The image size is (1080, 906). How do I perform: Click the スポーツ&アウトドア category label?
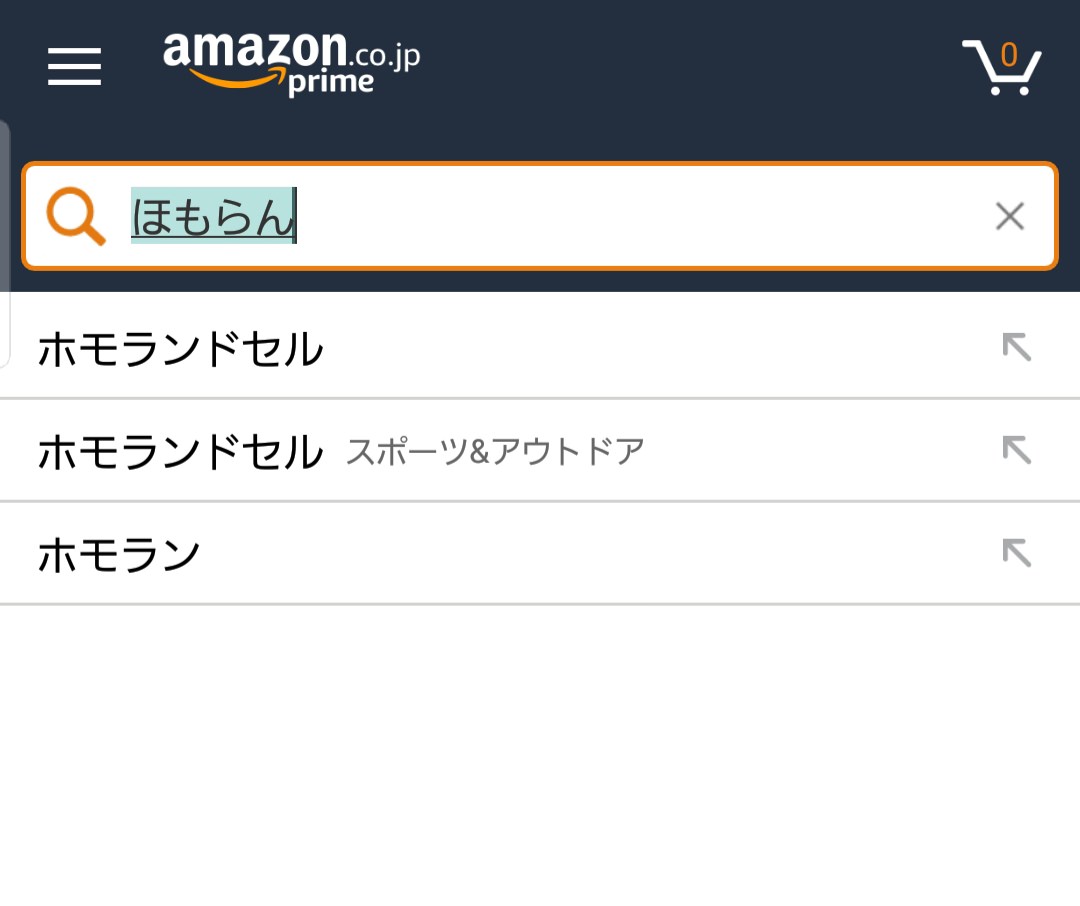coord(495,453)
